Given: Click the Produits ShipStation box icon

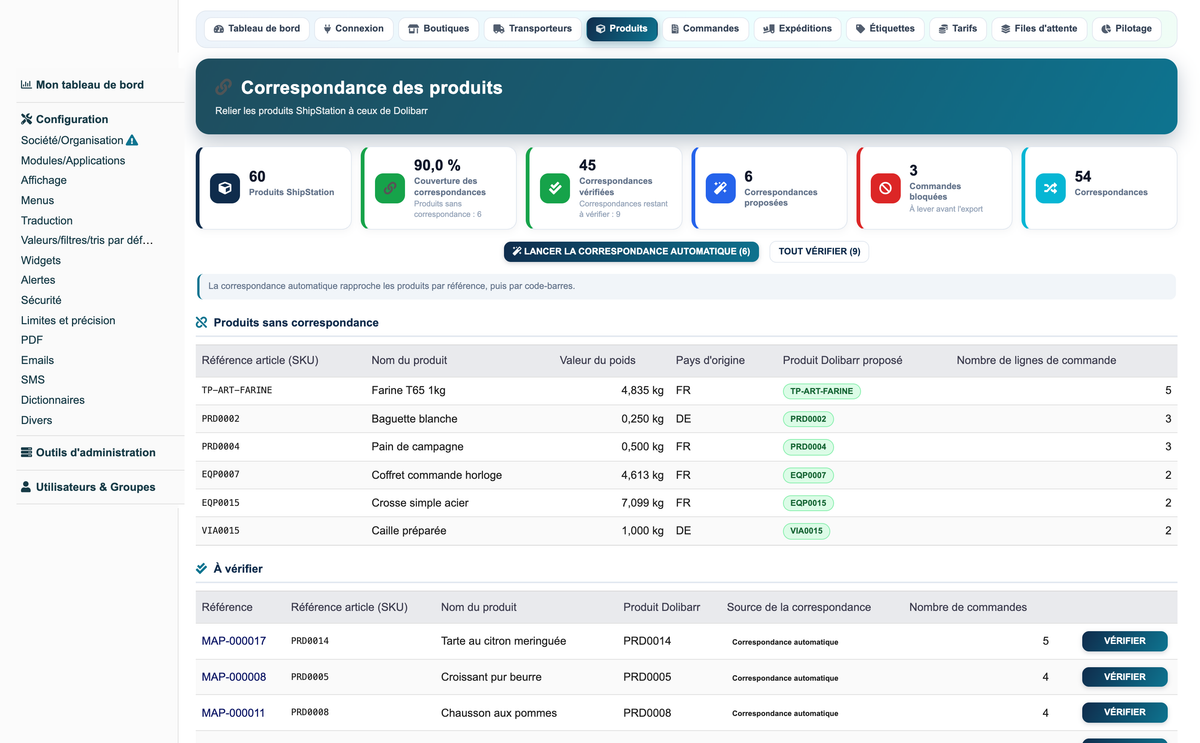Looking at the screenshot, I should [225, 188].
